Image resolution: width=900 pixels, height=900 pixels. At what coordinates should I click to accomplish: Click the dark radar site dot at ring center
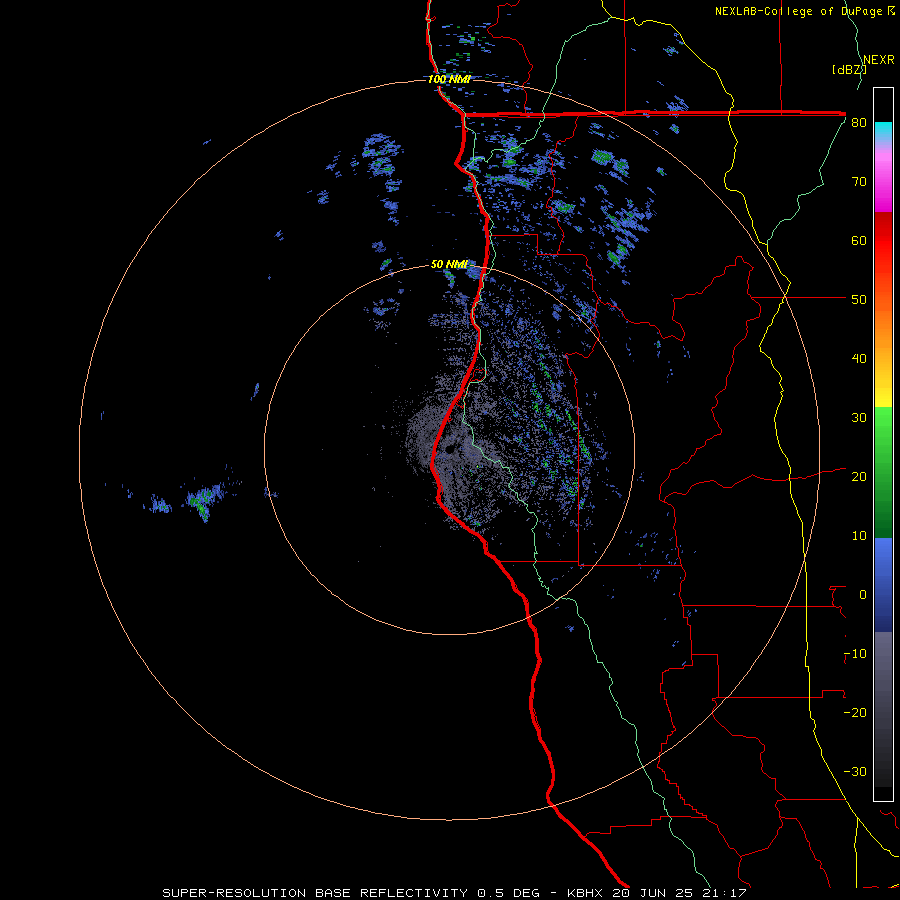(450, 449)
